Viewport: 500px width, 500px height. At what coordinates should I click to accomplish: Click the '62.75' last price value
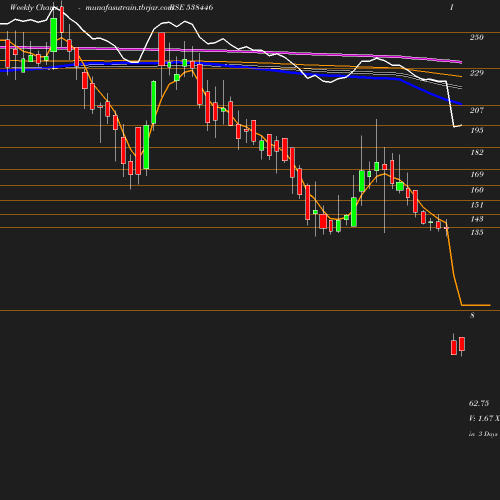(x=479, y=403)
